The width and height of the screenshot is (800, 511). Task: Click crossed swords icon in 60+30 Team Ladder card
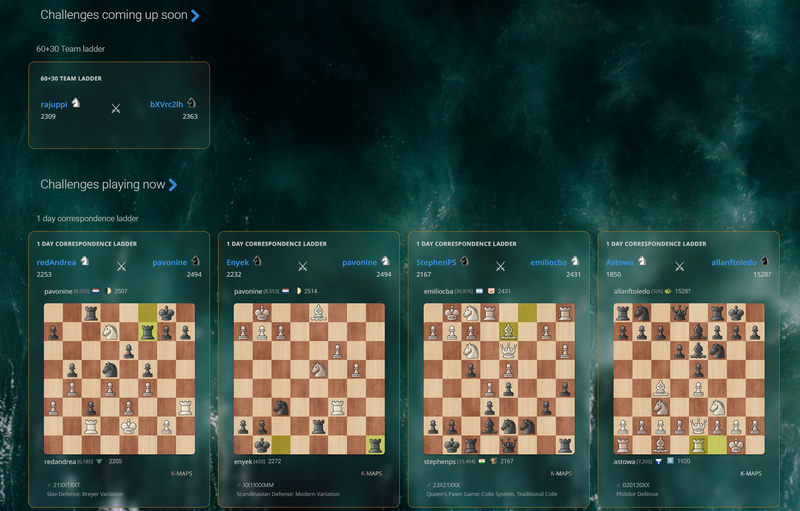116,108
